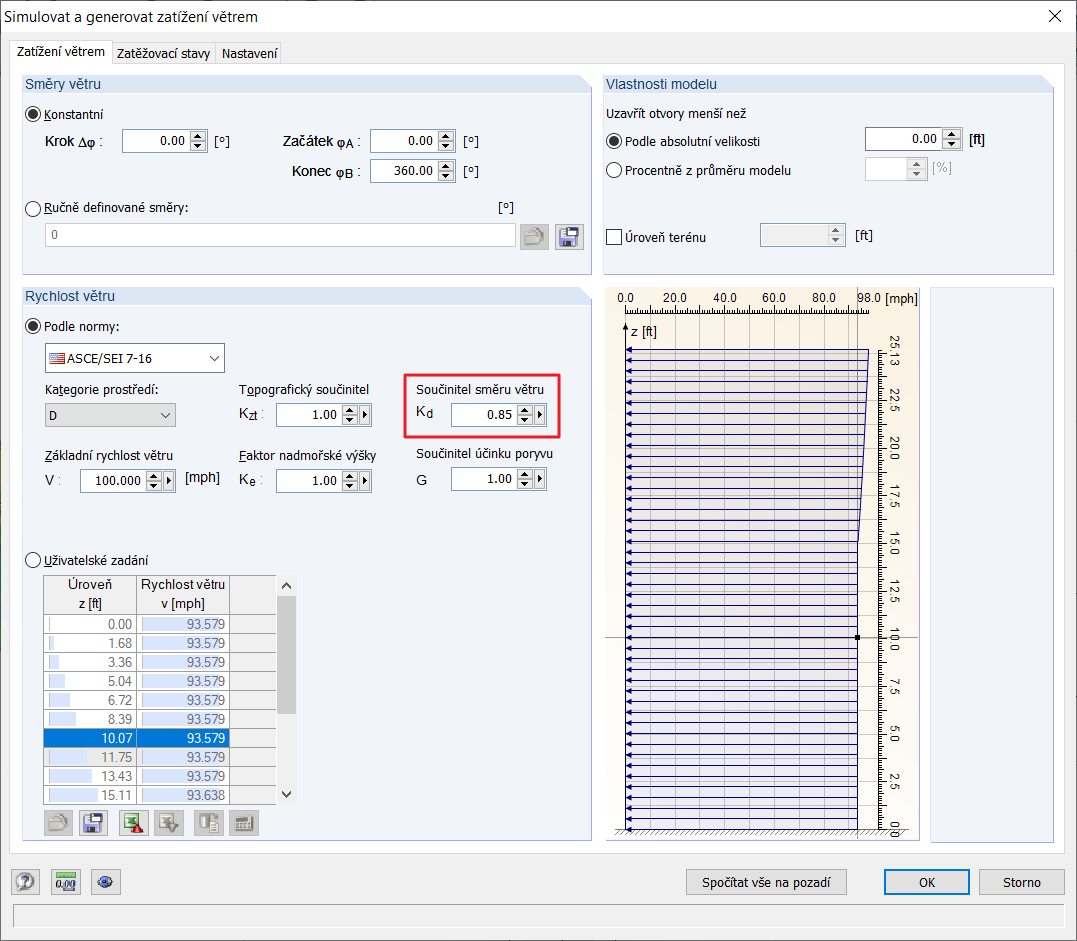The image size is (1077, 941).
Task: Save the user-defined wind profile table
Action: click(93, 822)
